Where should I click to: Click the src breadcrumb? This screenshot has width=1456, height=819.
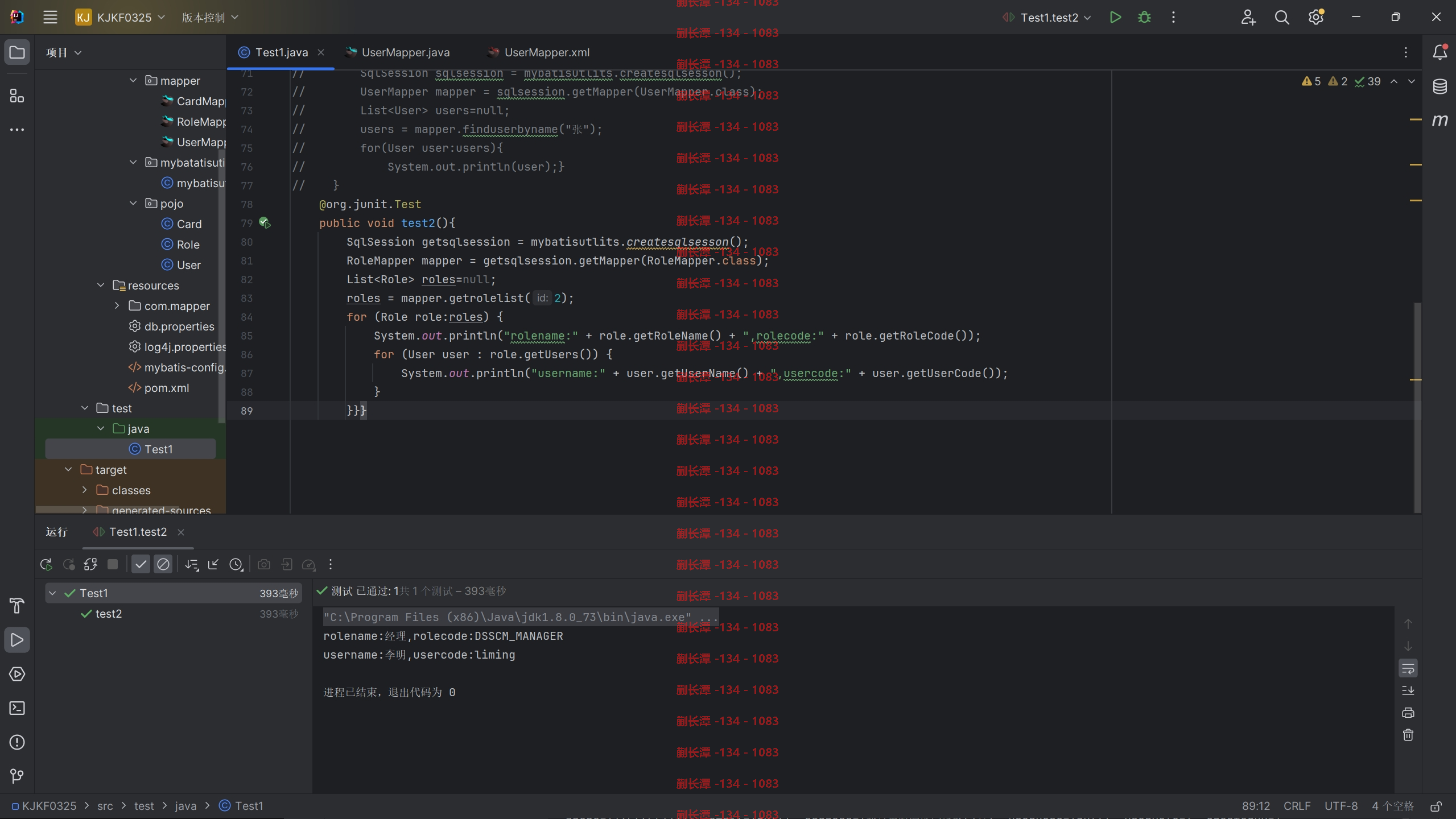pyautogui.click(x=105, y=806)
